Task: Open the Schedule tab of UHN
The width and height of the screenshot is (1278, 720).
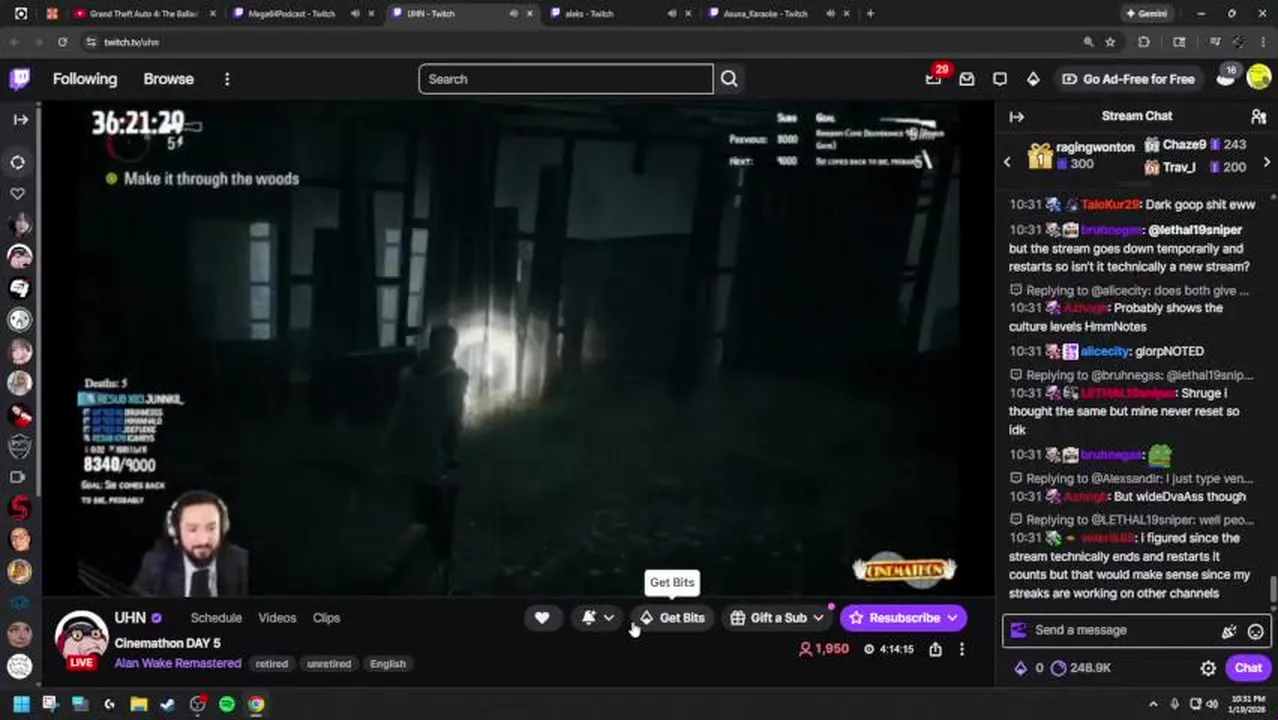Action: coord(216,618)
